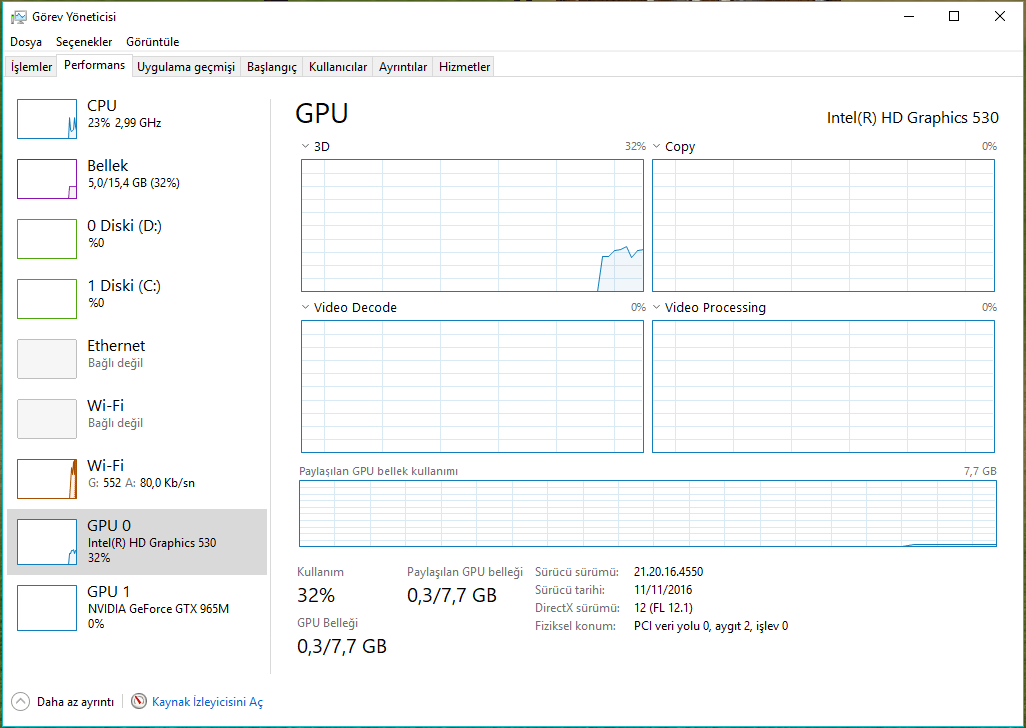Click the 'Daha az ayrıntı' button
This screenshot has width=1026, height=728.
tap(74, 702)
